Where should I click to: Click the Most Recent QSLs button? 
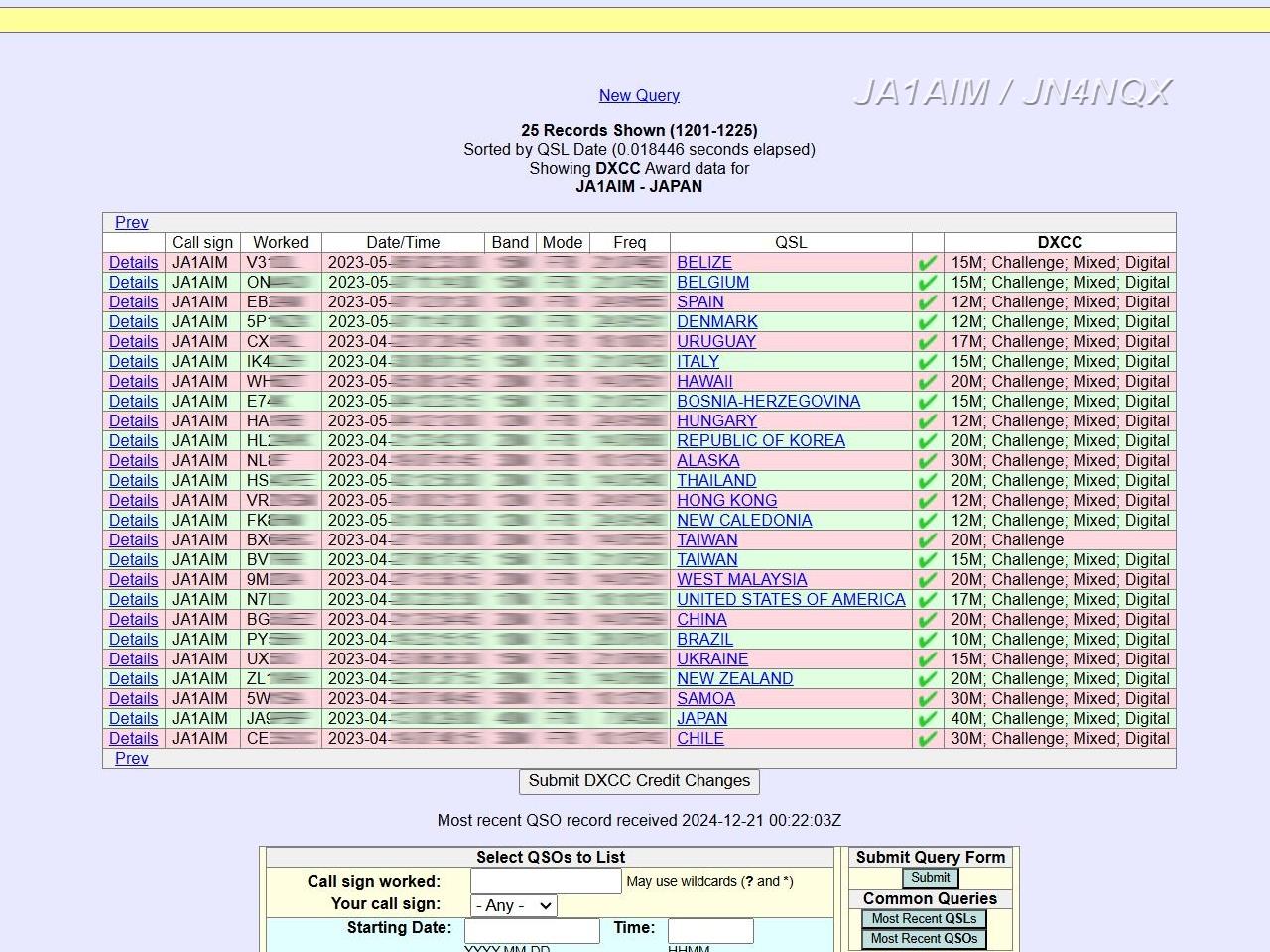pyautogui.click(x=924, y=918)
